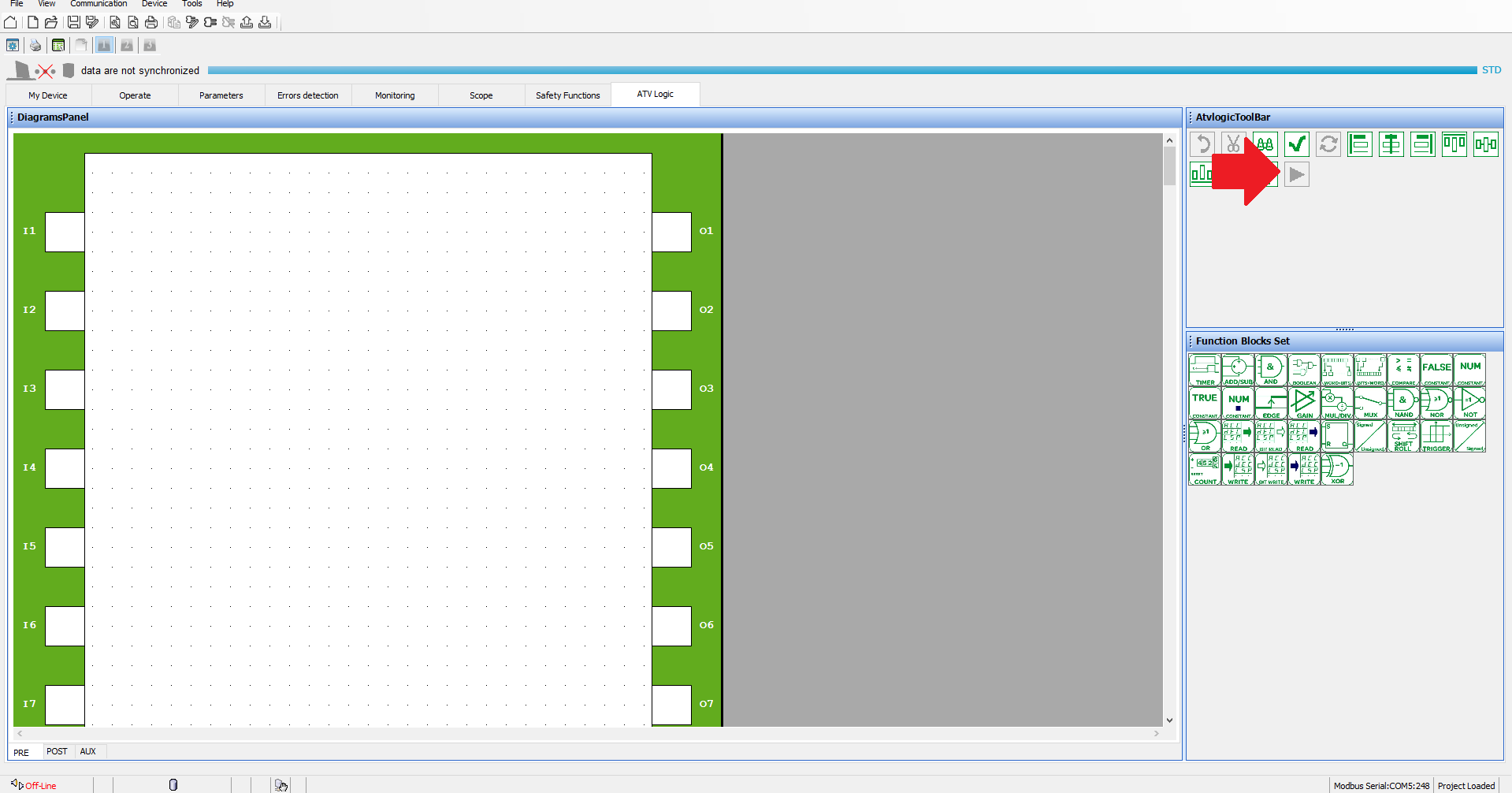Select the BIT WRITE function block
The width and height of the screenshot is (1512, 793).
(1271, 469)
